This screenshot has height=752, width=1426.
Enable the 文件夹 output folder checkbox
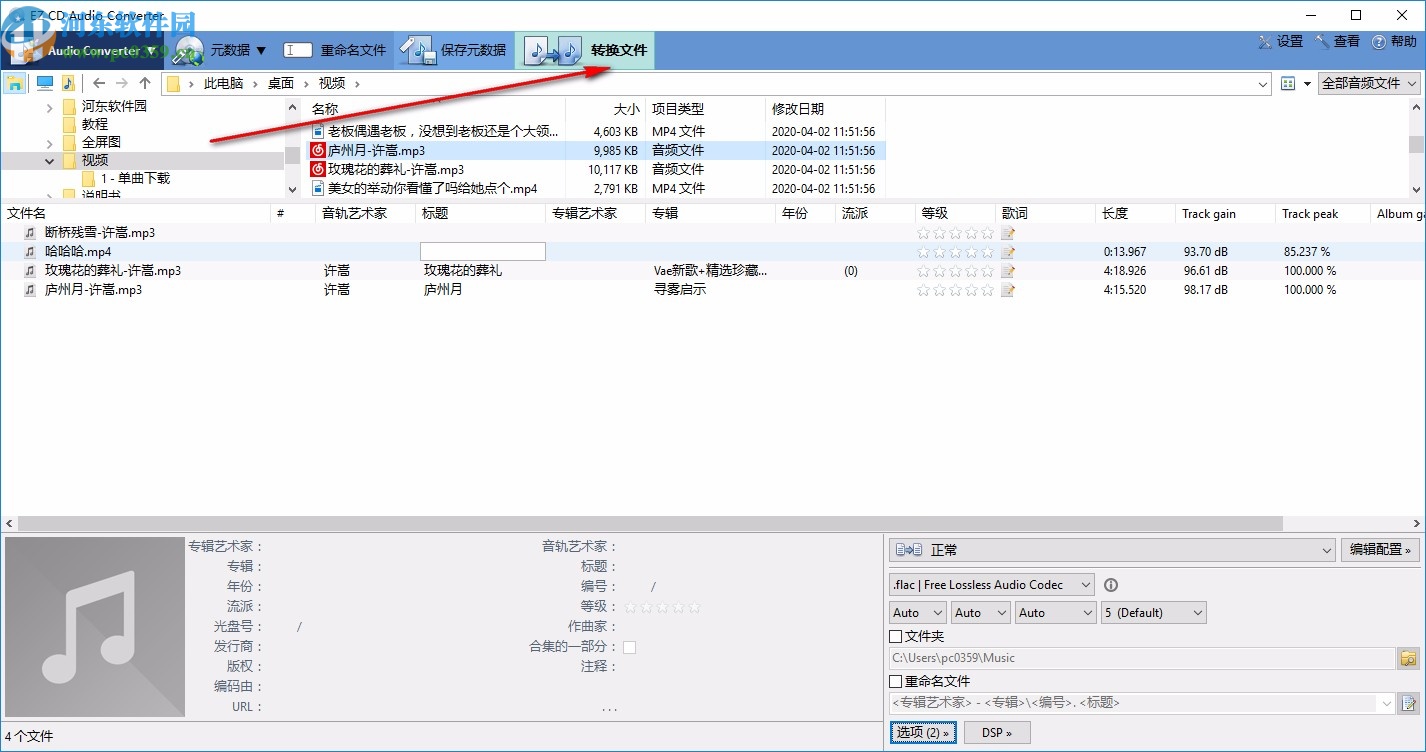click(x=895, y=636)
